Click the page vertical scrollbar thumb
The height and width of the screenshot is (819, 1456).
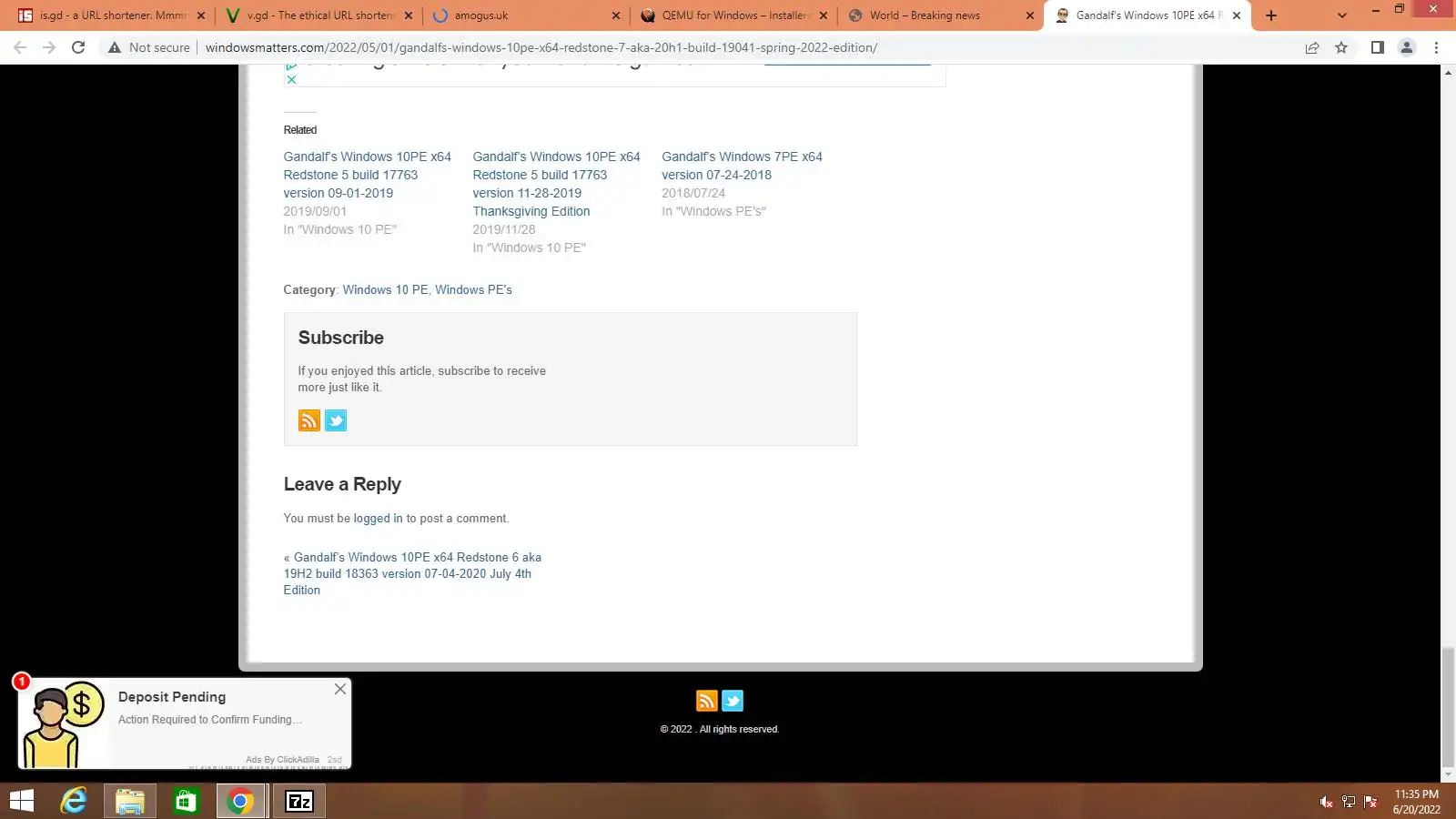(1448, 707)
